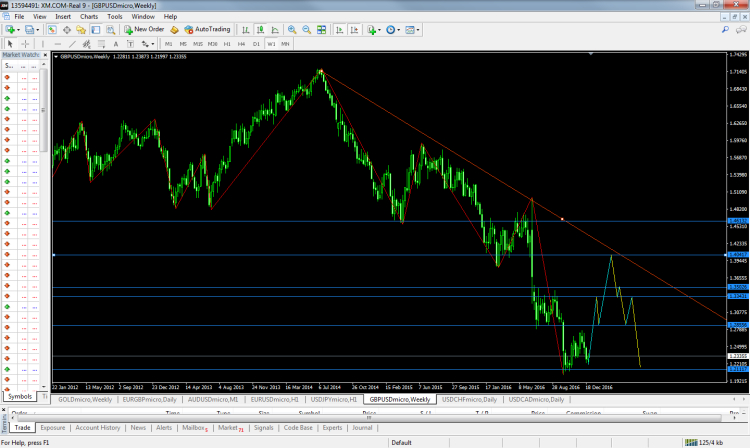This screenshot has height=448, width=750.
Task: Toggle the Navigator star-folder icon
Action: 81,30
